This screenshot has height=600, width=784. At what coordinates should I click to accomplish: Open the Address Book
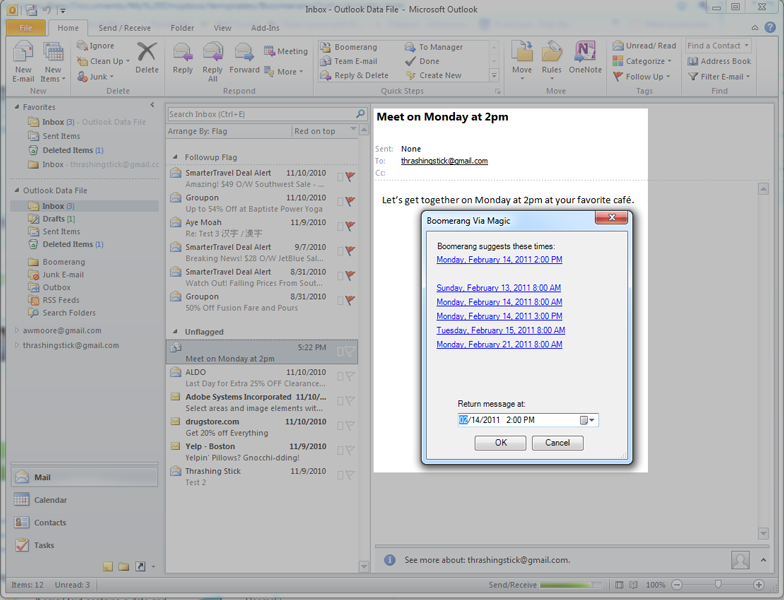719,61
